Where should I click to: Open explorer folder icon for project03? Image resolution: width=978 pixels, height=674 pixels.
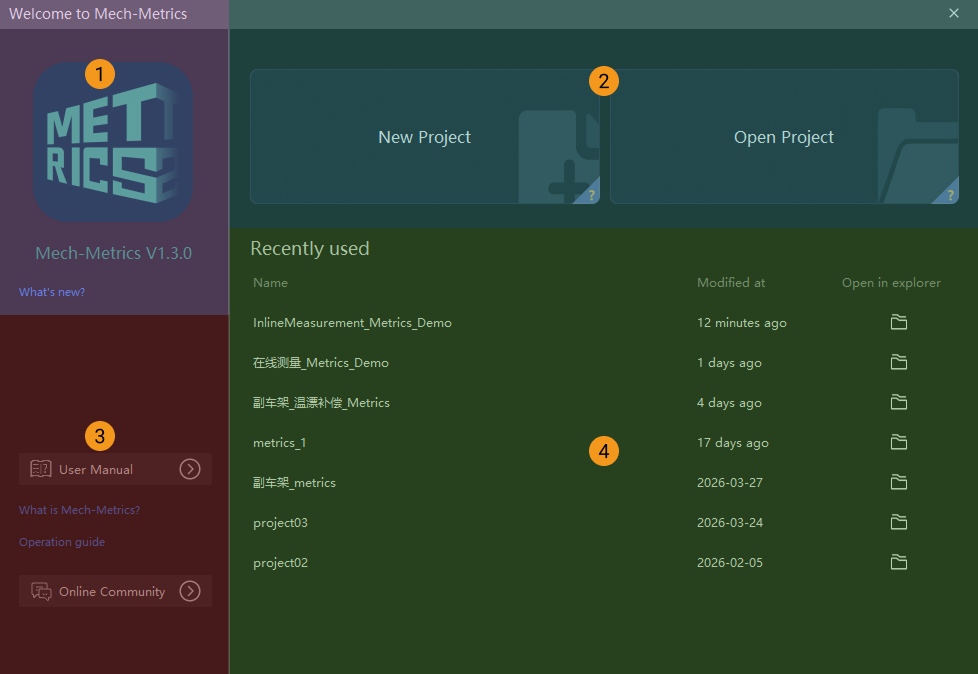tap(899, 522)
